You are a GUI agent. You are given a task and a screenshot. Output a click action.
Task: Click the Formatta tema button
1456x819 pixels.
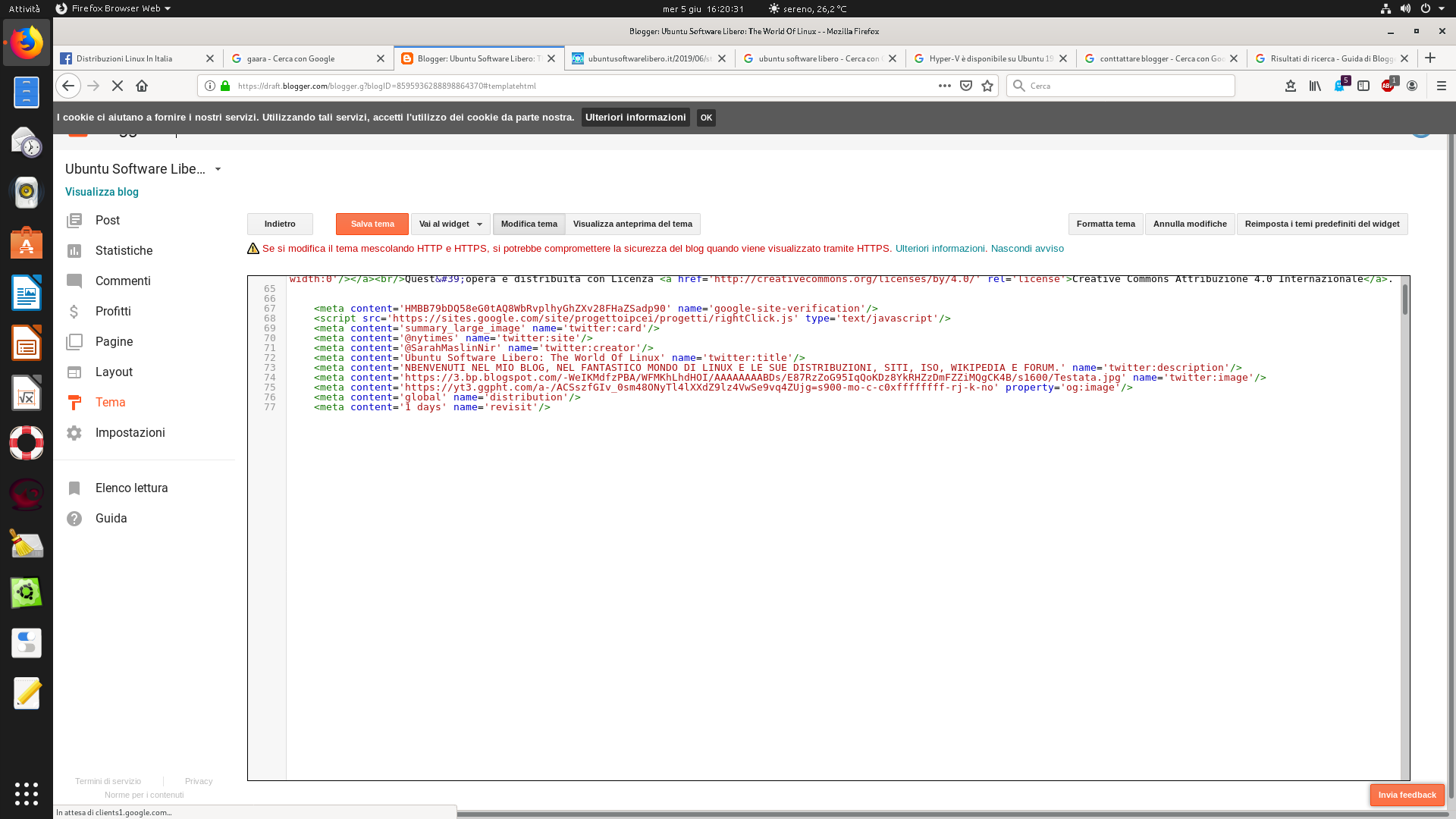[1106, 224]
